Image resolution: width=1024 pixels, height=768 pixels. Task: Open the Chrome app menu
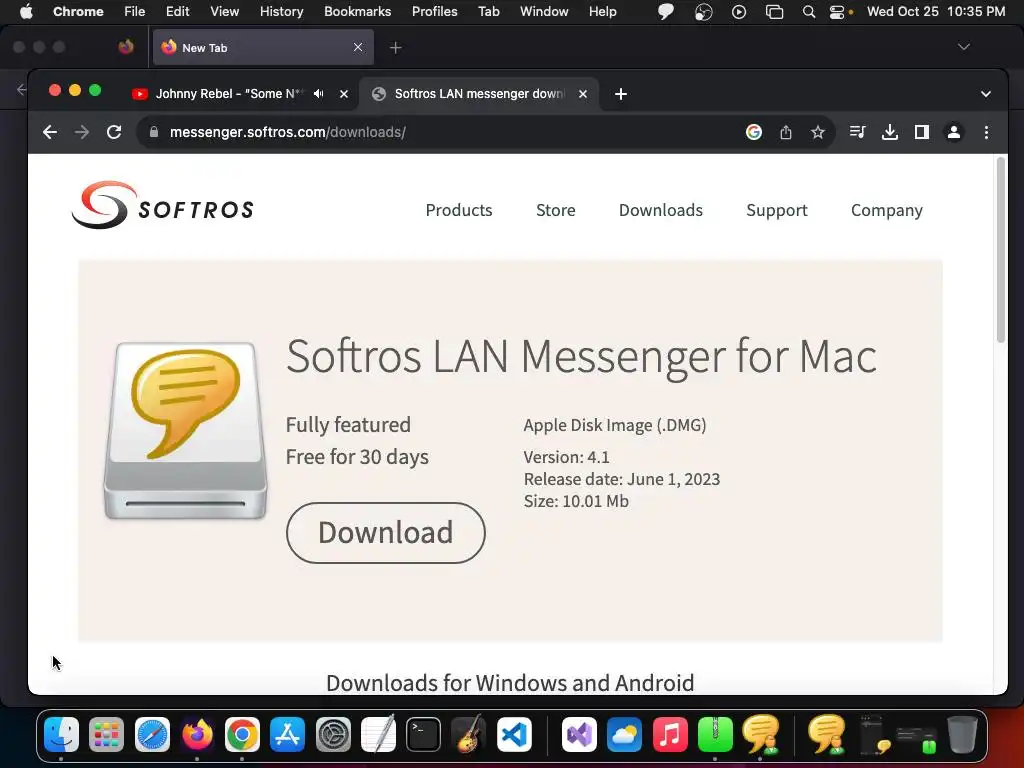coord(78,11)
